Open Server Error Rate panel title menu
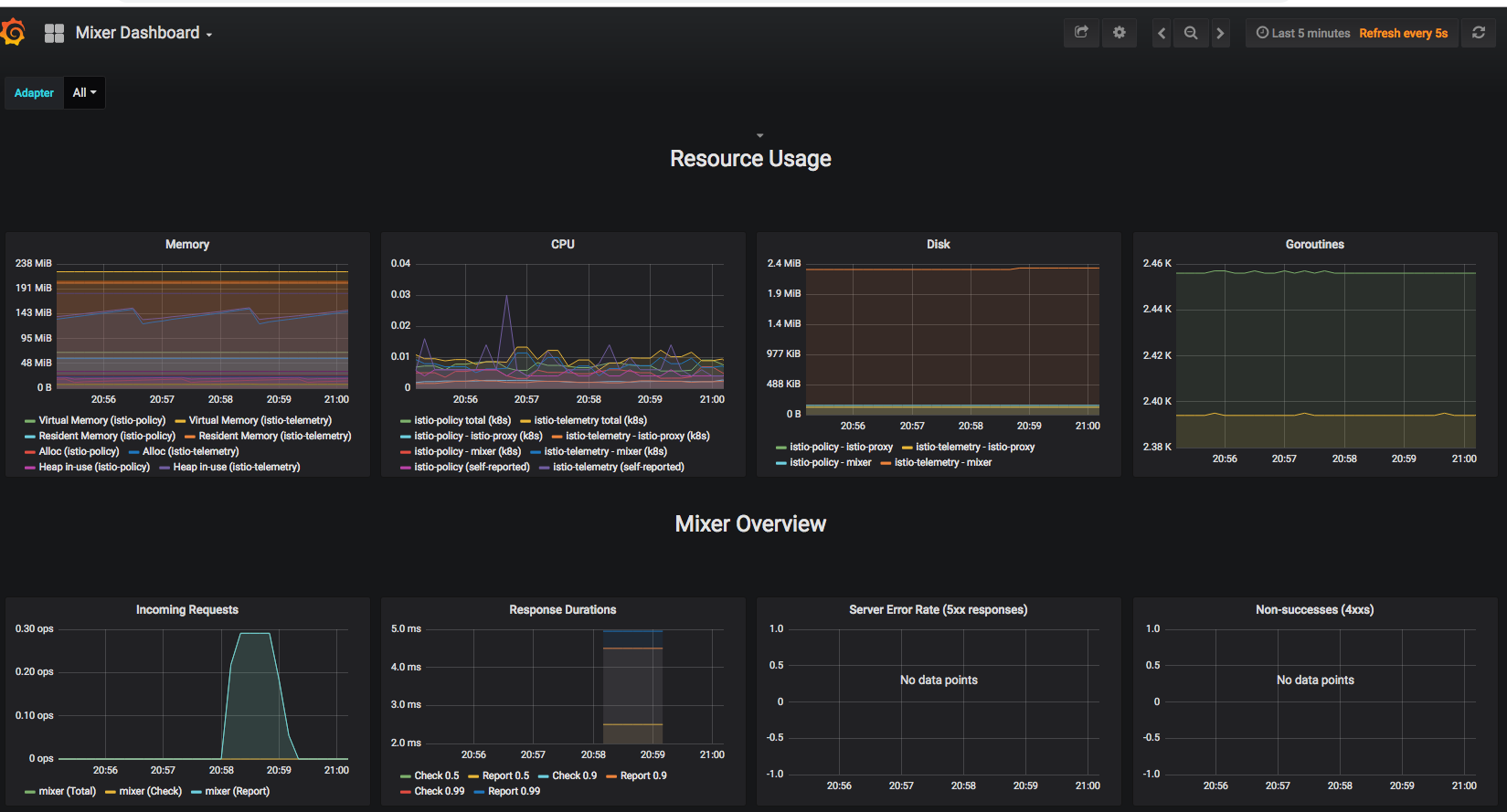The width and height of the screenshot is (1507, 812). click(x=939, y=609)
